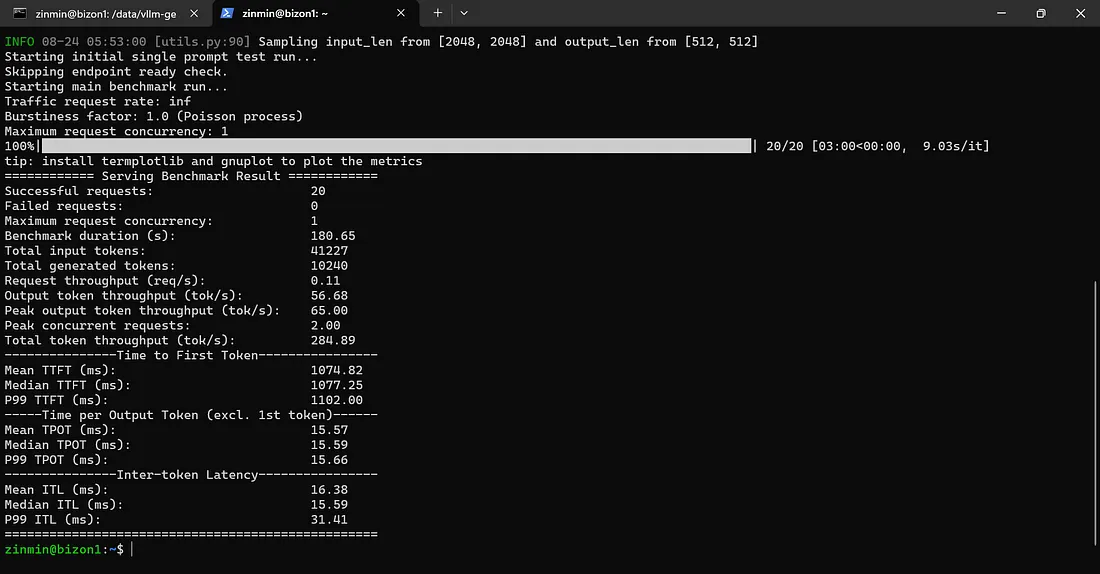Click the P99 ITL value 31.41
This screenshot has width=1100, height=574.
tap(329, 520)
